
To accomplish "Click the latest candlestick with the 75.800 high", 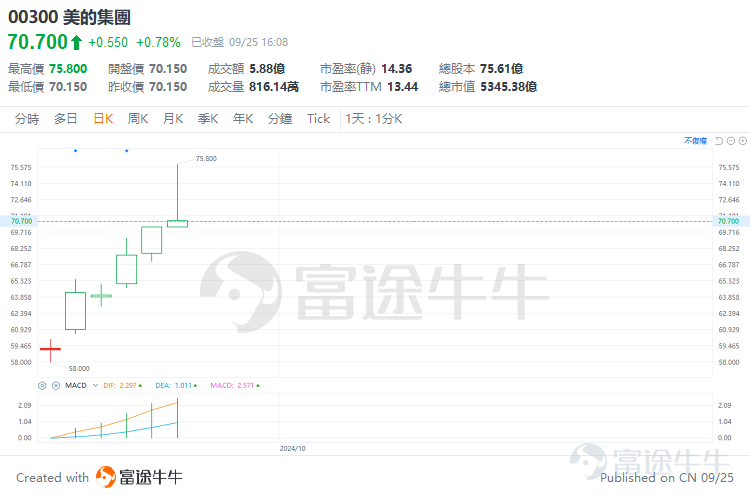I will tap(177, 223).
